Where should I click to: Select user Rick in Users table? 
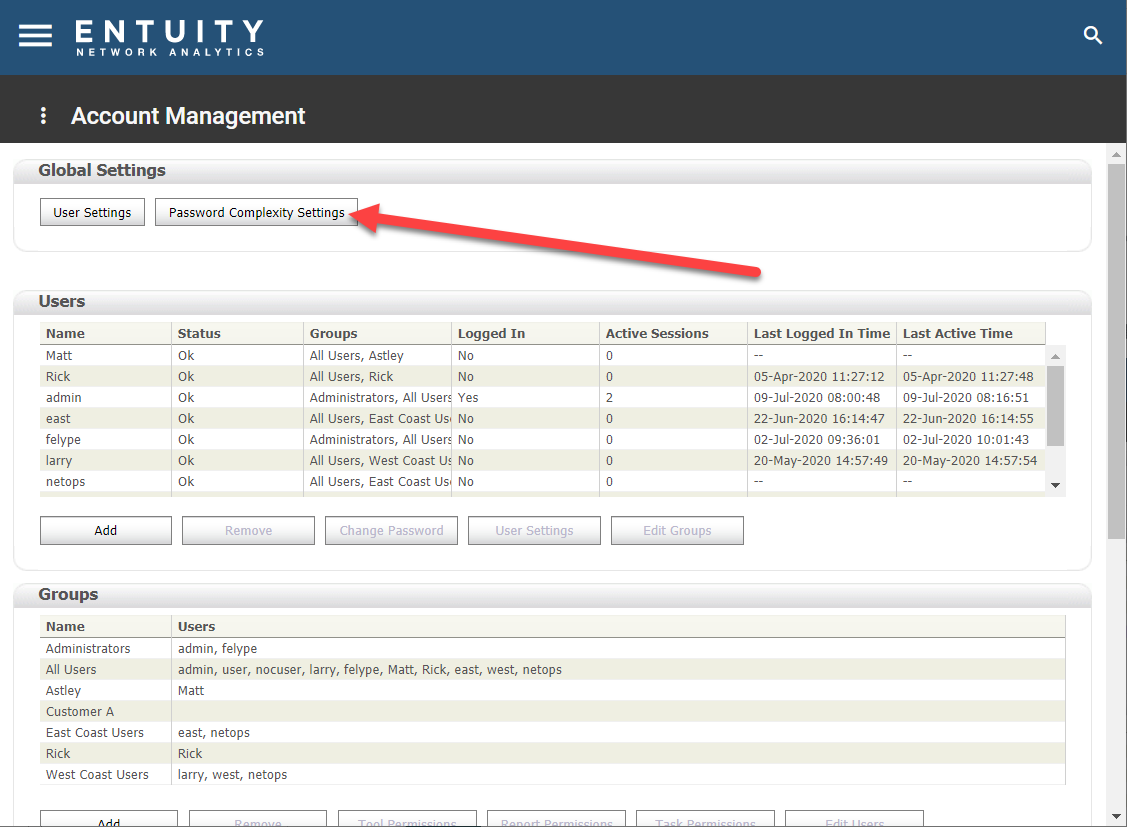tap(543, 376)
